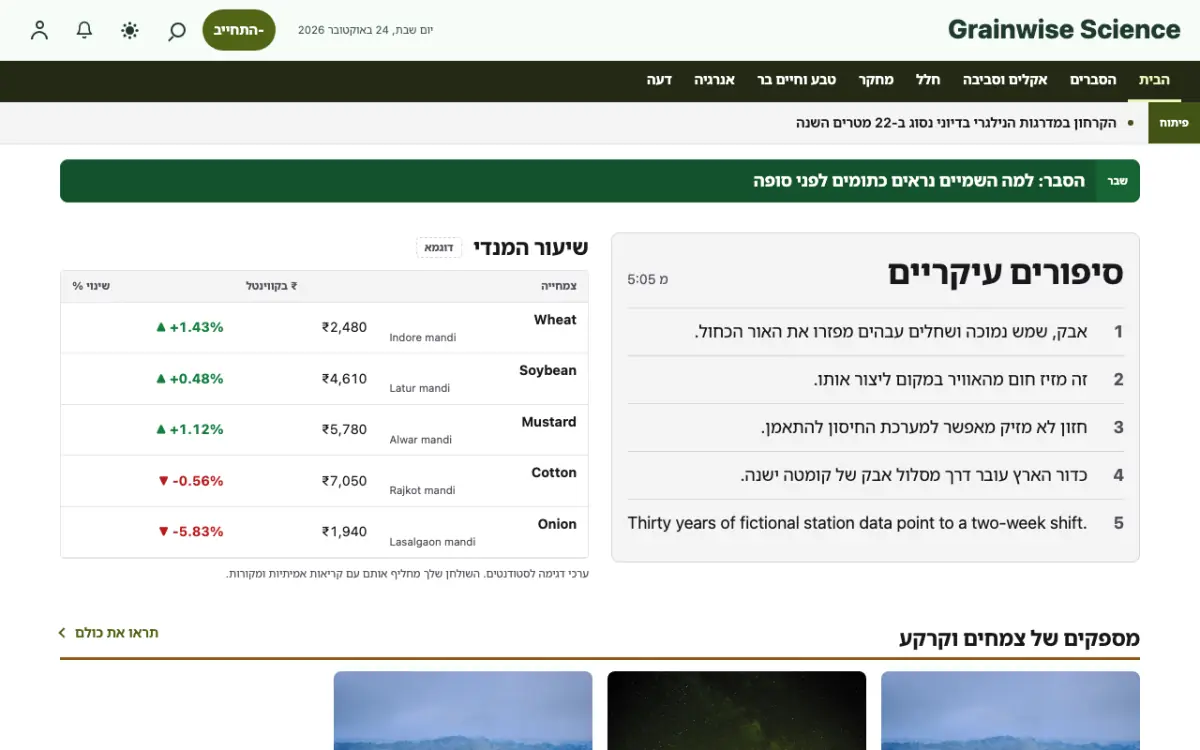Image resolution: width=1200 pixels, height=750 pixels.
Task: Click the דוגמא sample badge
Action: pyautogui.click(x=439, y=247)
